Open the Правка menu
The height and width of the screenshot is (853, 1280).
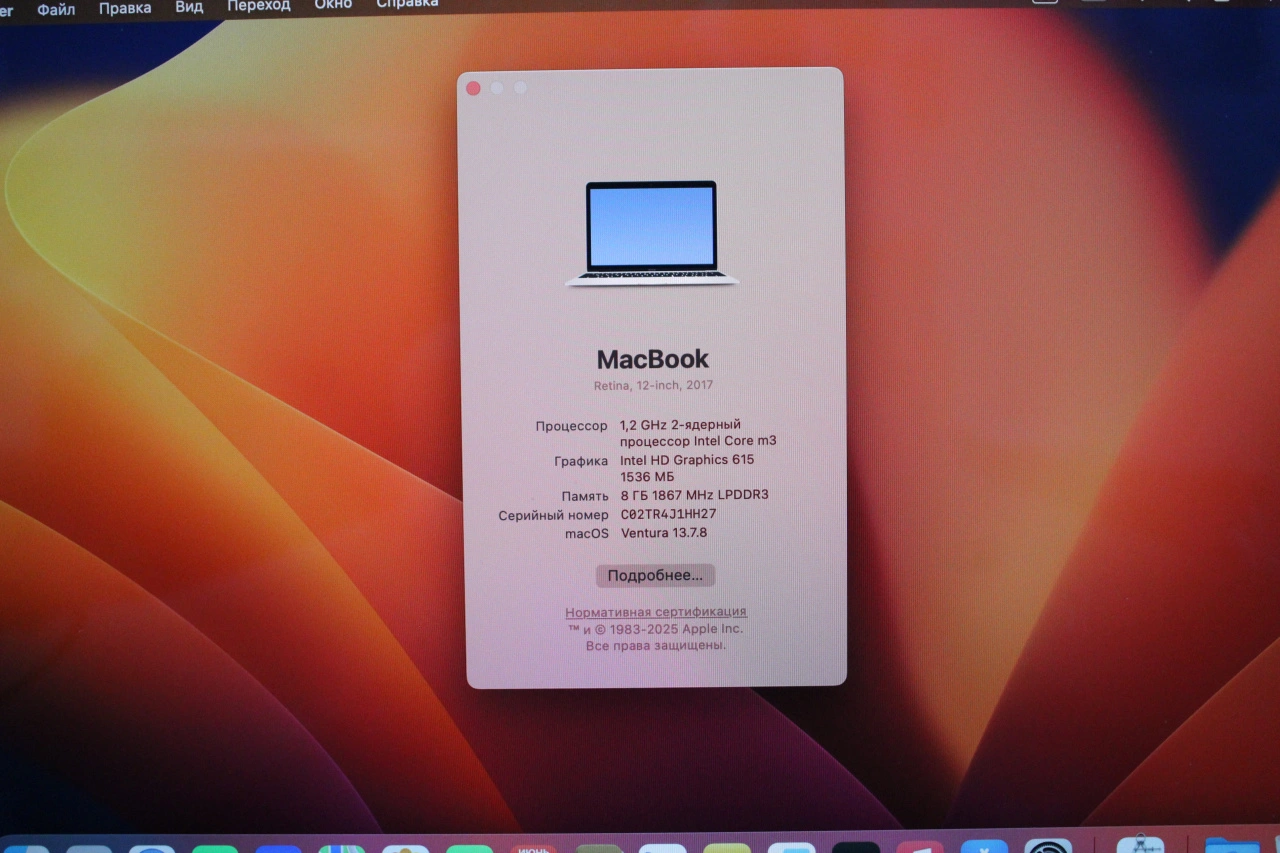point(125,8)
